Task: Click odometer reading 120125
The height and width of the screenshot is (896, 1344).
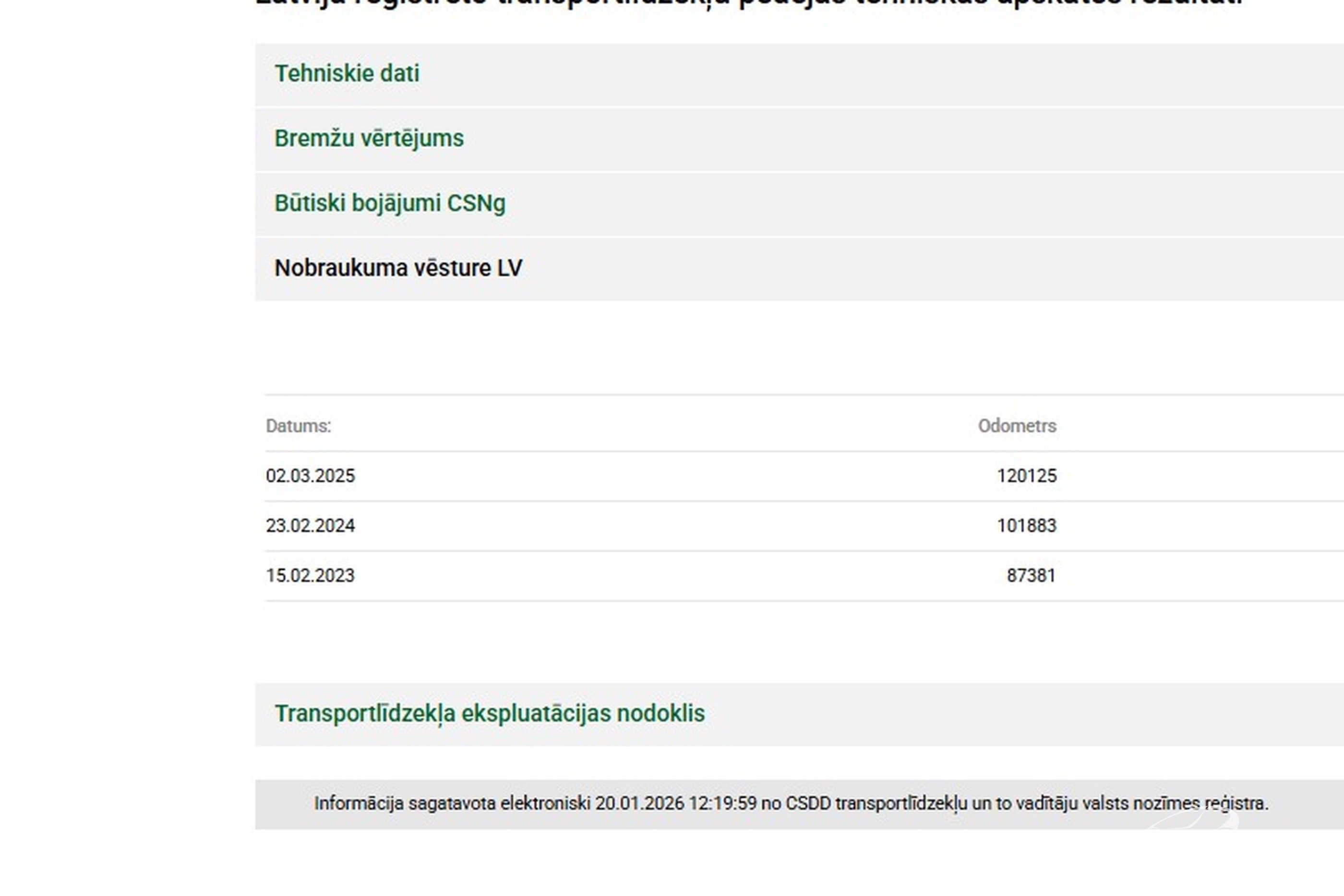Action: 1026,476
